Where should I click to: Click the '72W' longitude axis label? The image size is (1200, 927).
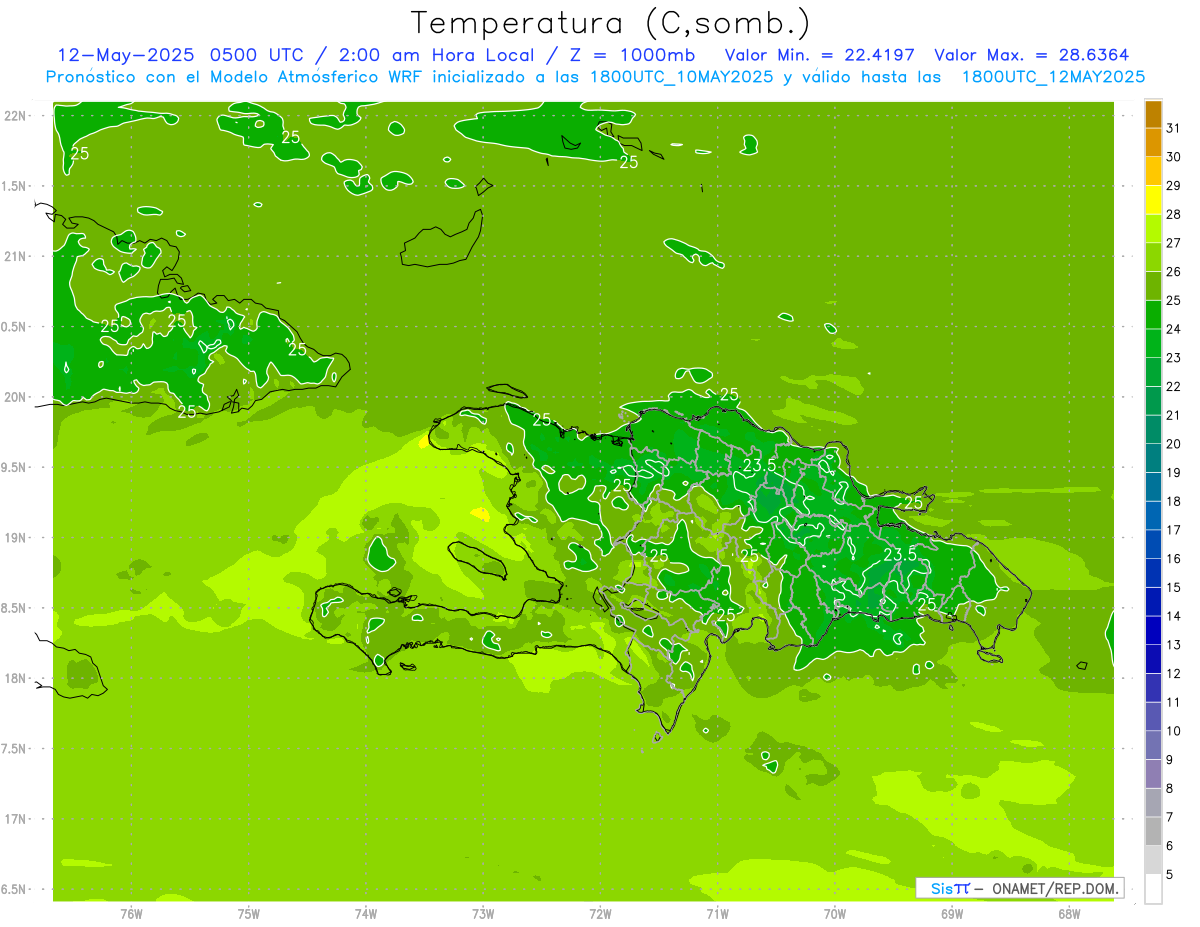click(600, 914)
